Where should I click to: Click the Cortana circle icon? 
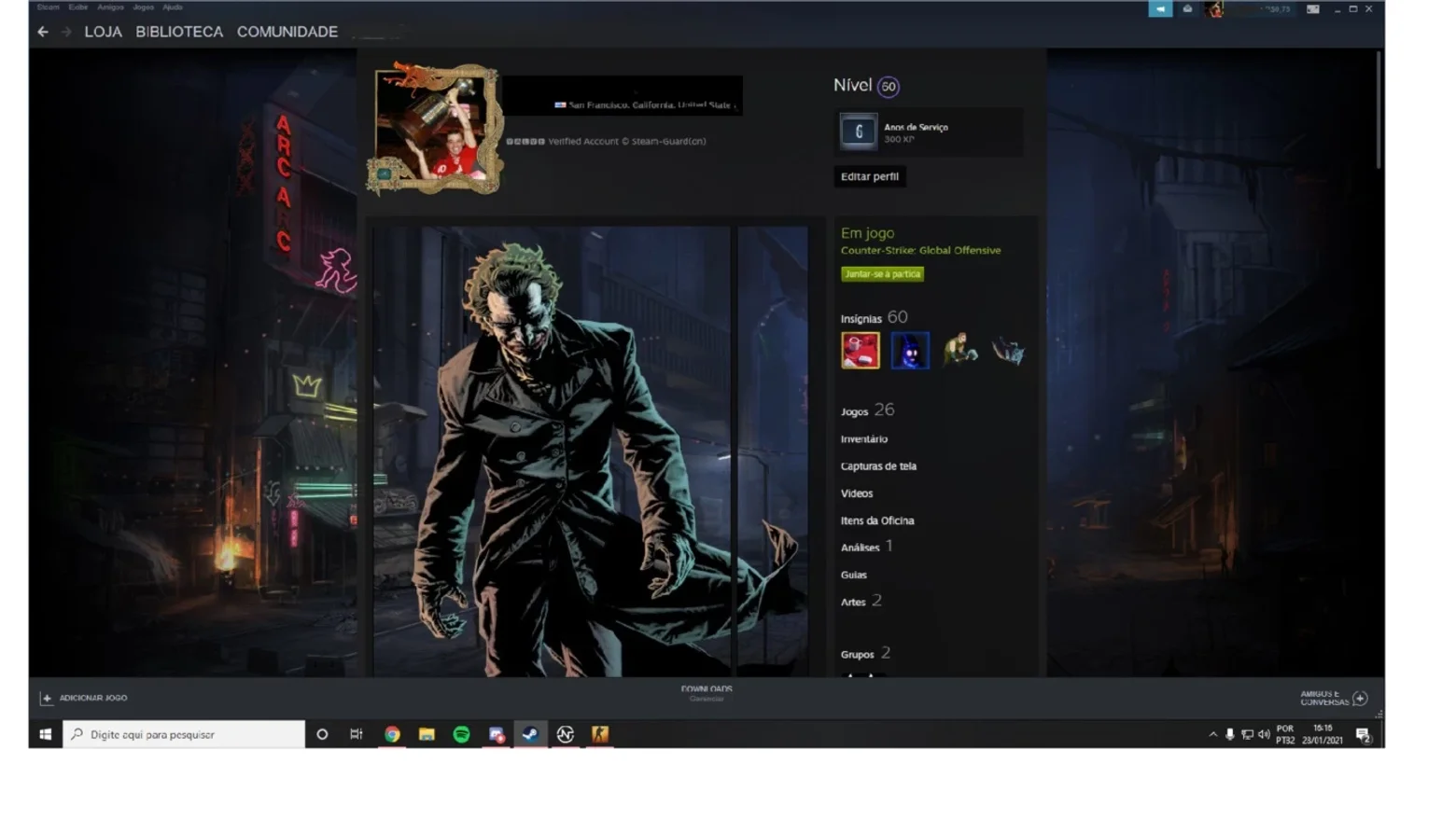coord(322,734)
